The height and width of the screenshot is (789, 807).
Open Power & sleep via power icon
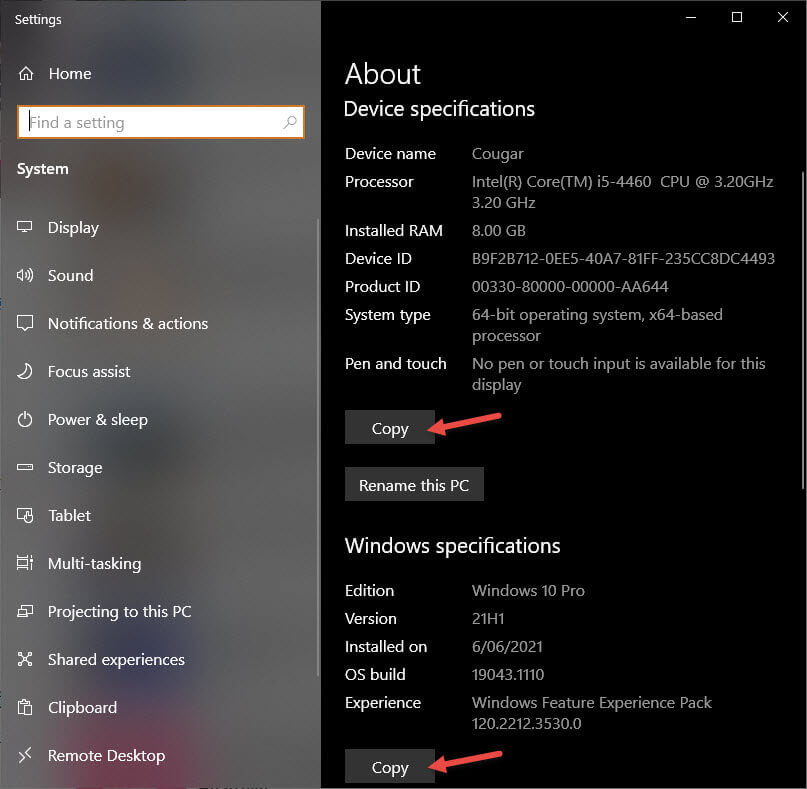(24, 419)
